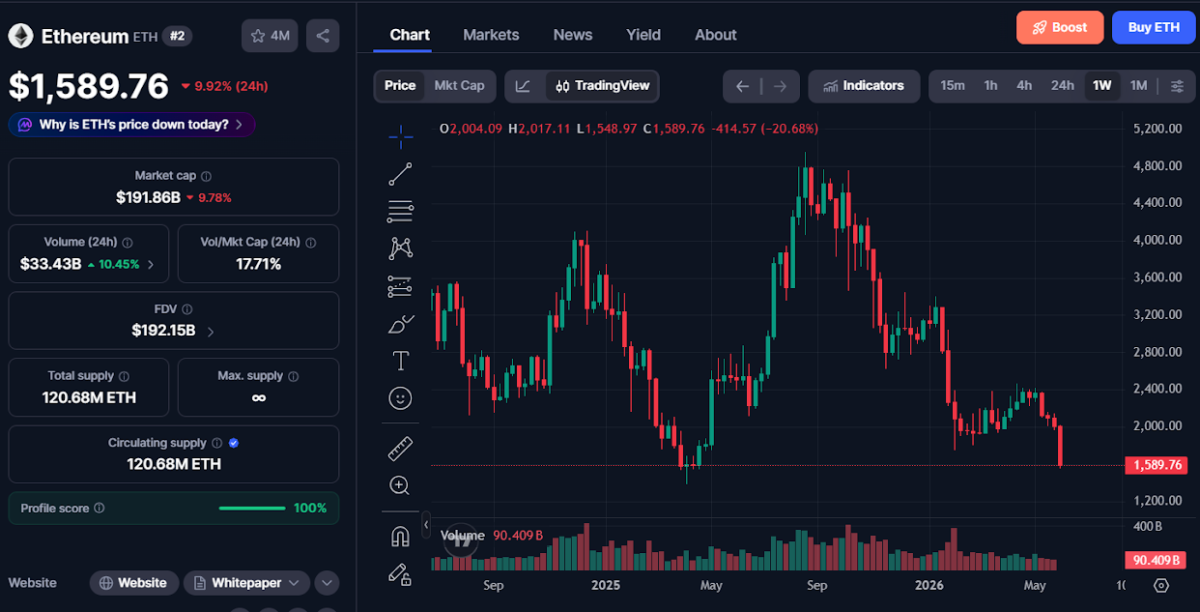This screenshot has height=612, width=1200.
Task: Set chart interval to 4h
Action: [x=1024, y=86]
